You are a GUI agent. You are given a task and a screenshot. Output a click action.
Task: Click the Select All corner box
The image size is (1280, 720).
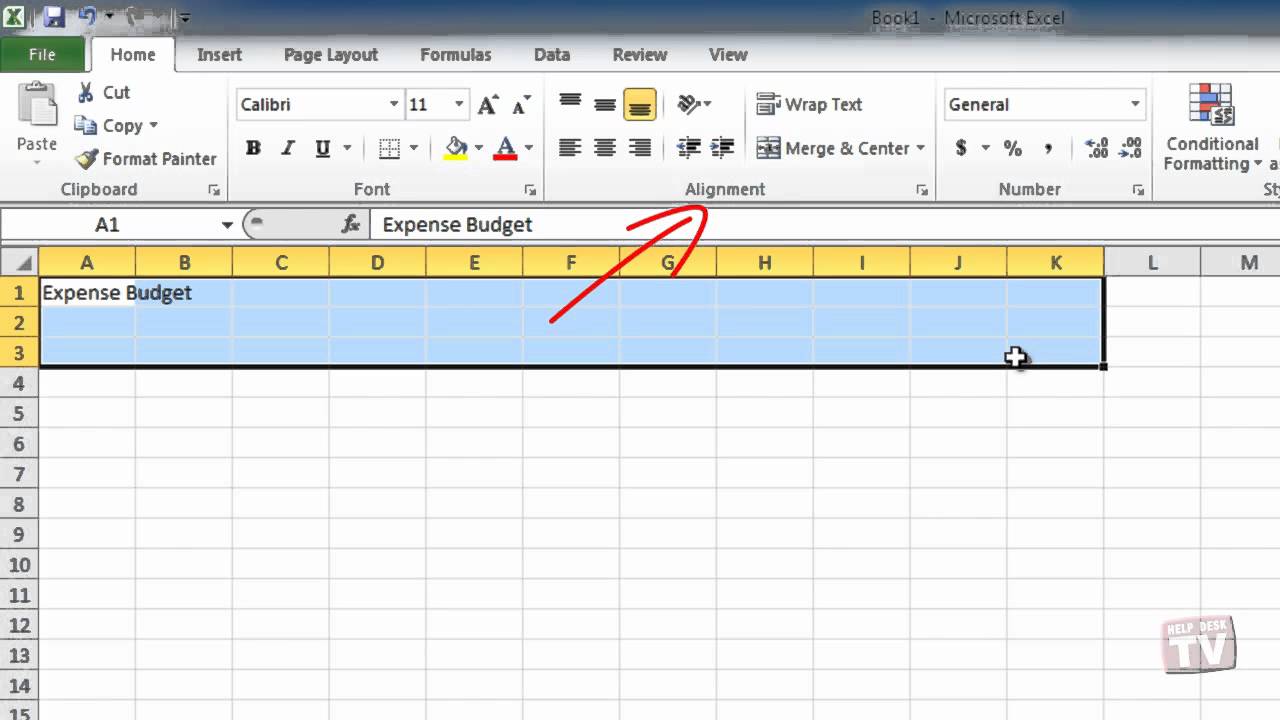[x=19, y=262]
